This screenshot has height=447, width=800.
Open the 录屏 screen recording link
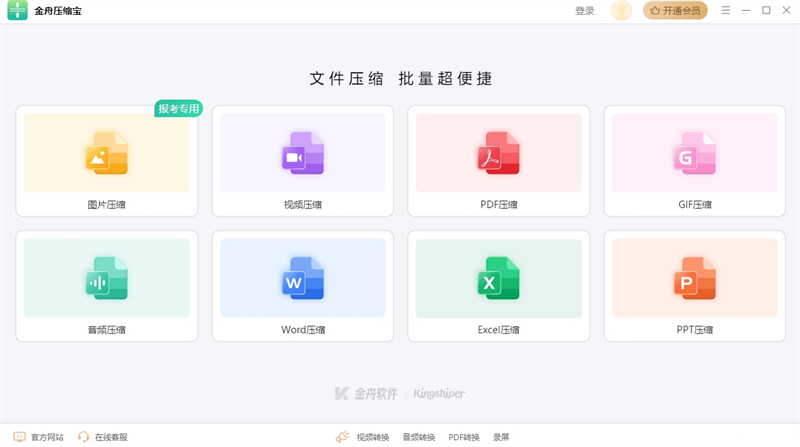point(501,437)
